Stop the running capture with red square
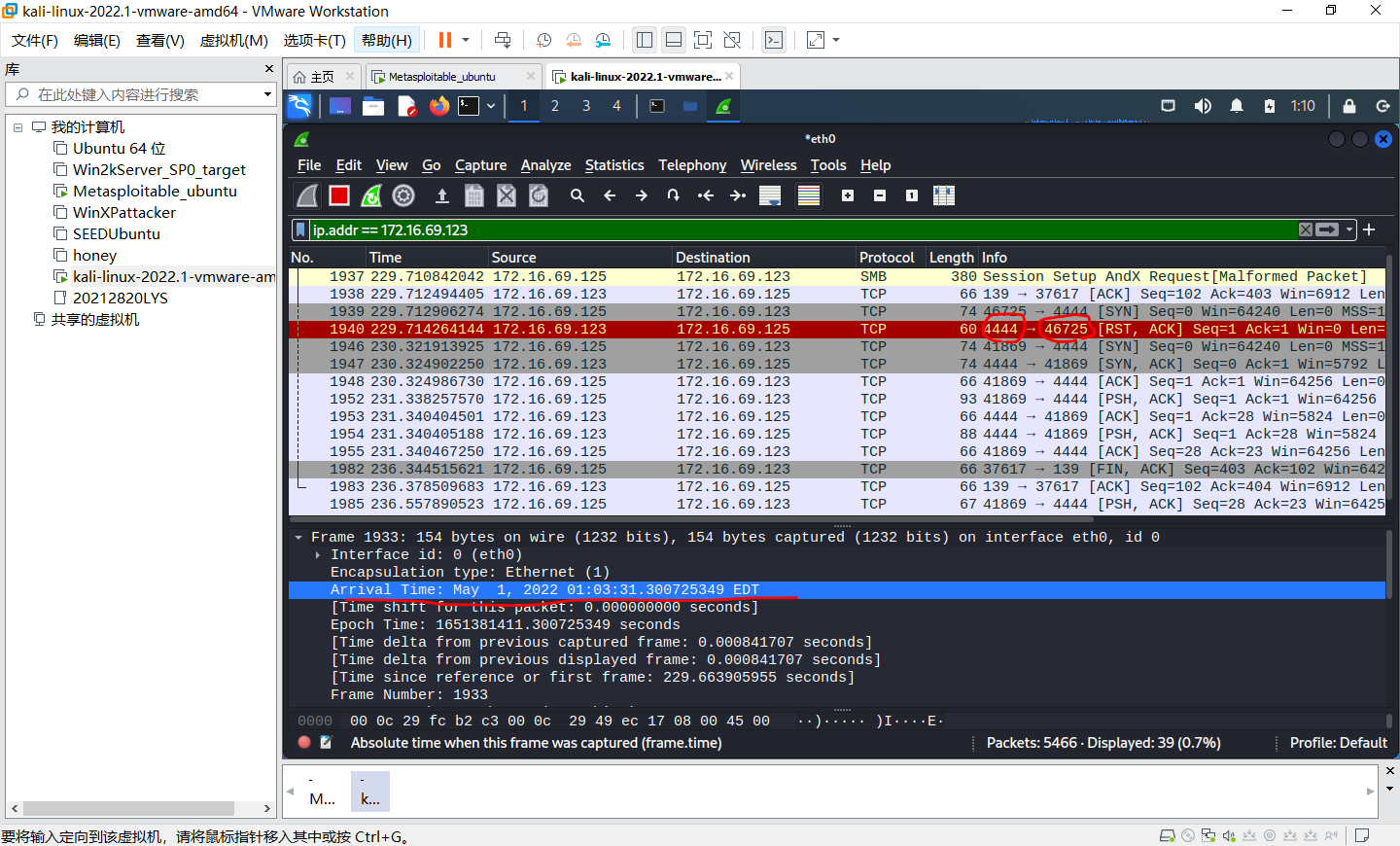Image resolution: width=1400 pixels, height=846 pixels. 339,195
